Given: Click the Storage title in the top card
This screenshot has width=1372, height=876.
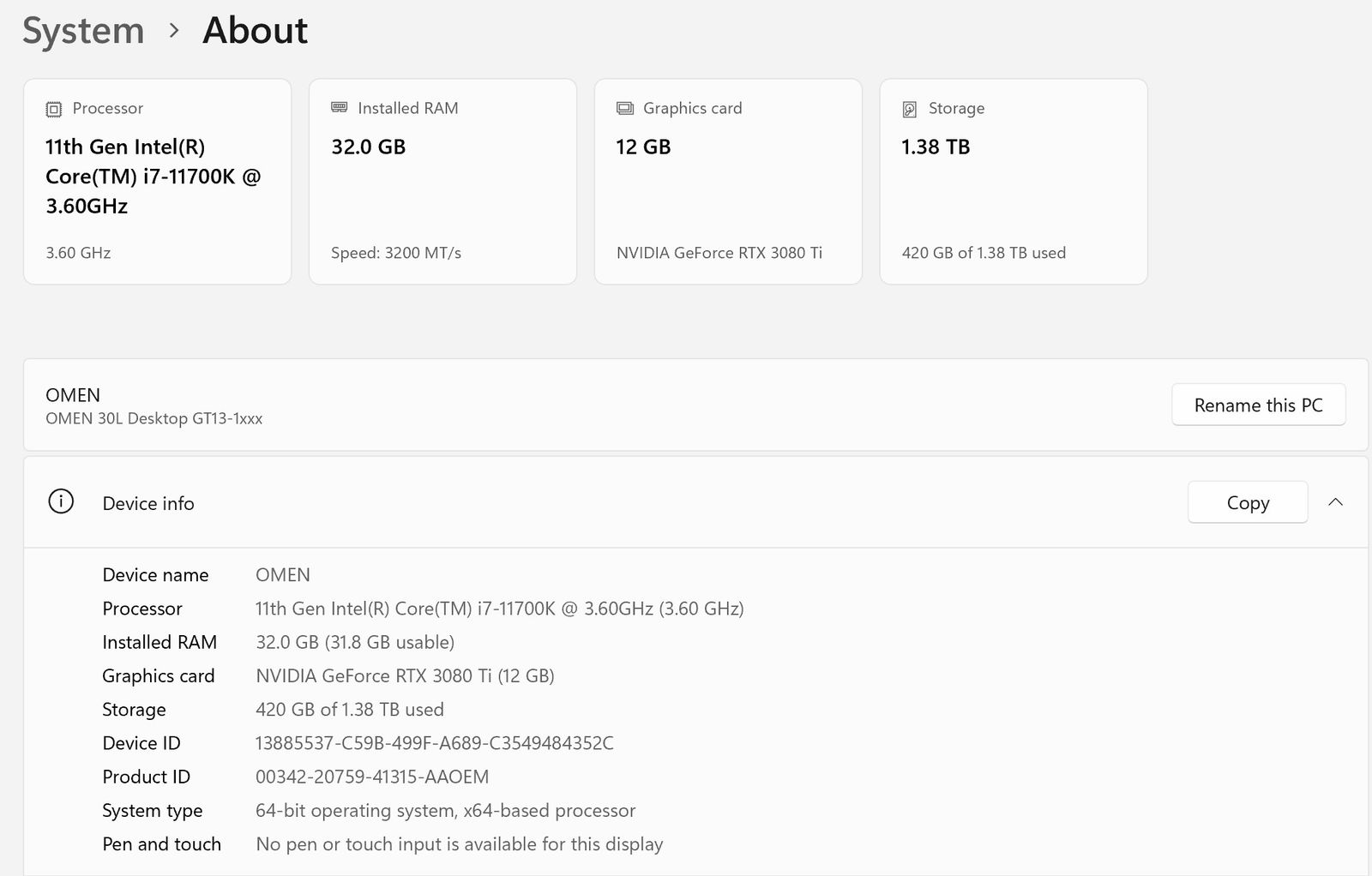Looking at the screenshot, I should click(957, 108).
